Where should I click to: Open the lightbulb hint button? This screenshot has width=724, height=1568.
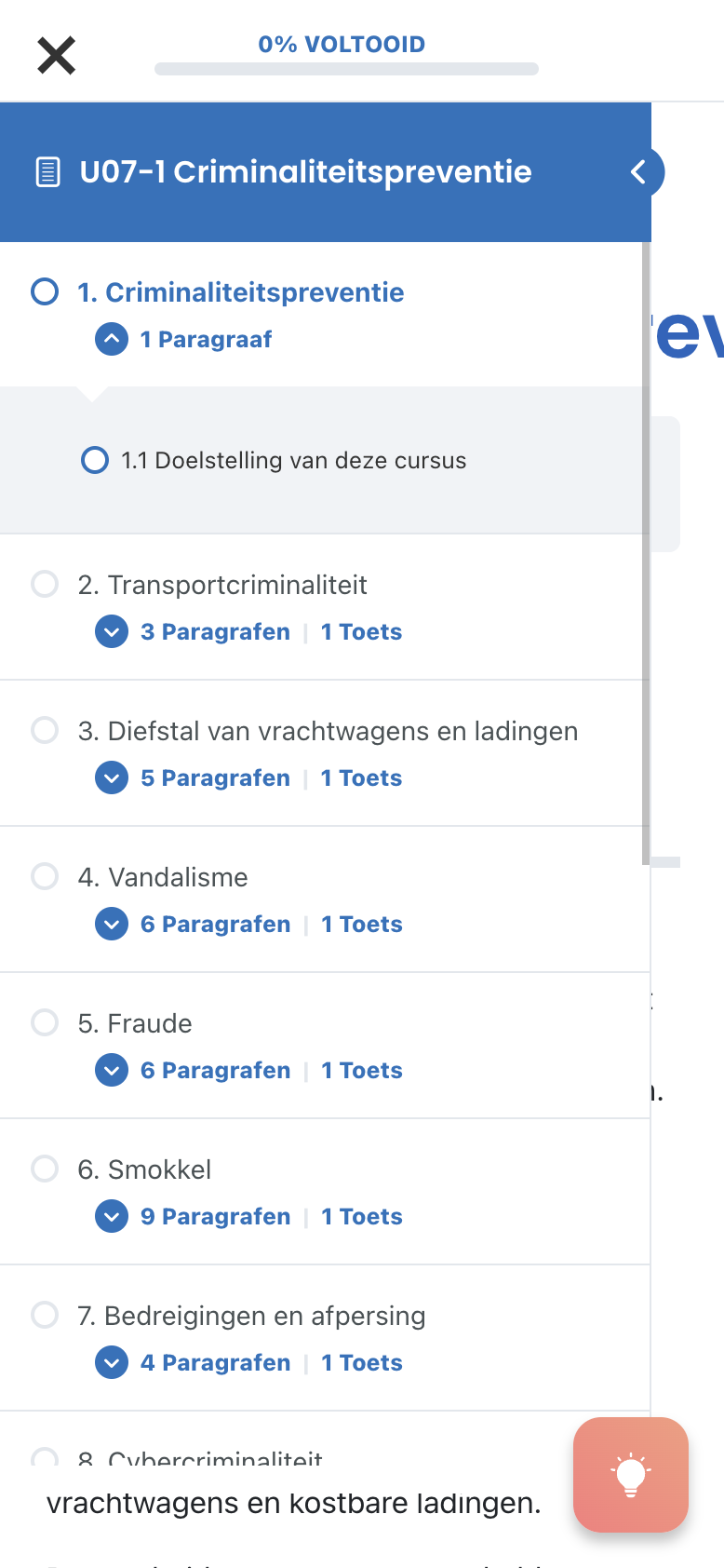(631, 1475)
